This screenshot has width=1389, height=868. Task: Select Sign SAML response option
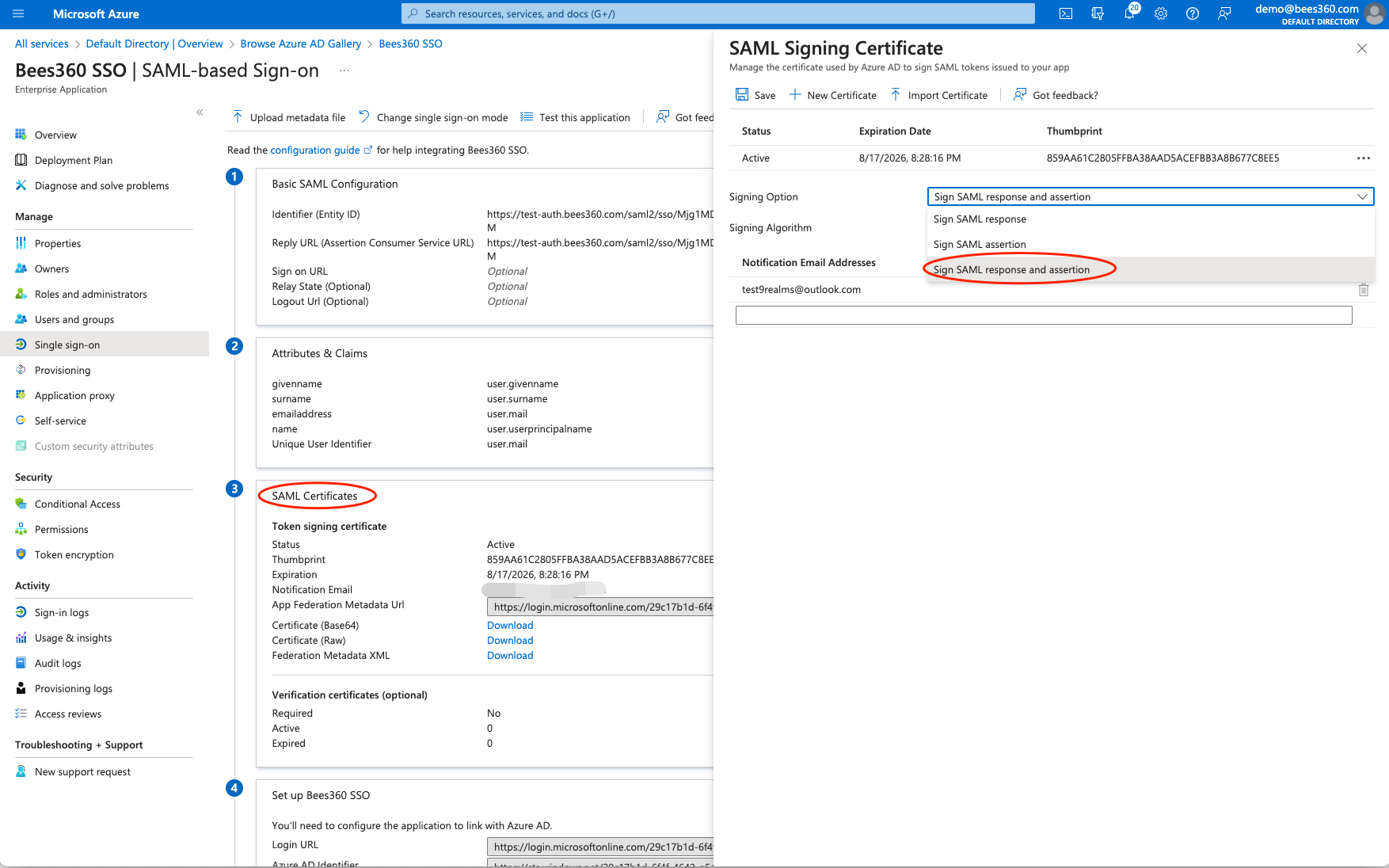coord(1150,219)
